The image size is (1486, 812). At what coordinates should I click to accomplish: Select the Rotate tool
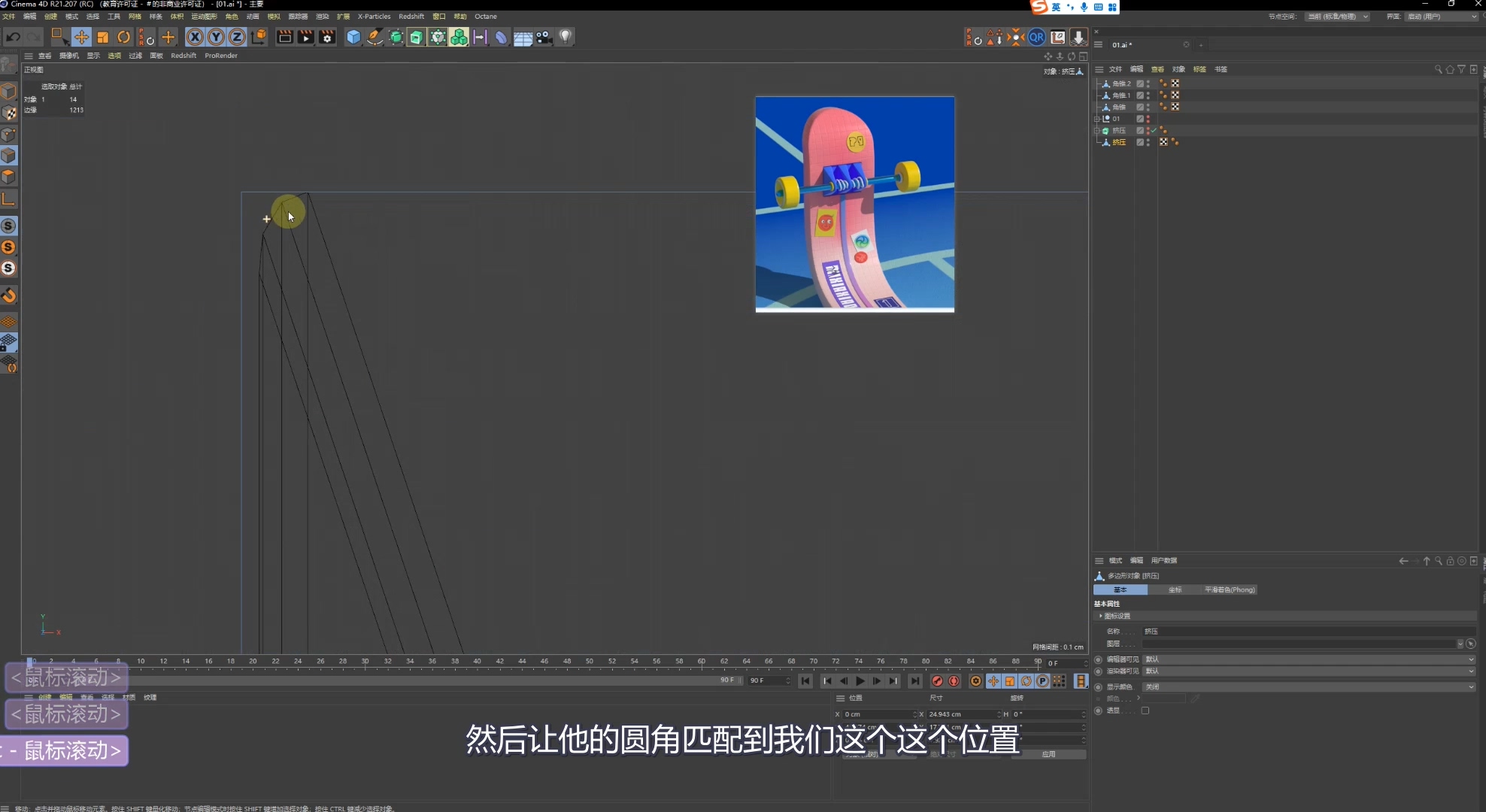124,37
